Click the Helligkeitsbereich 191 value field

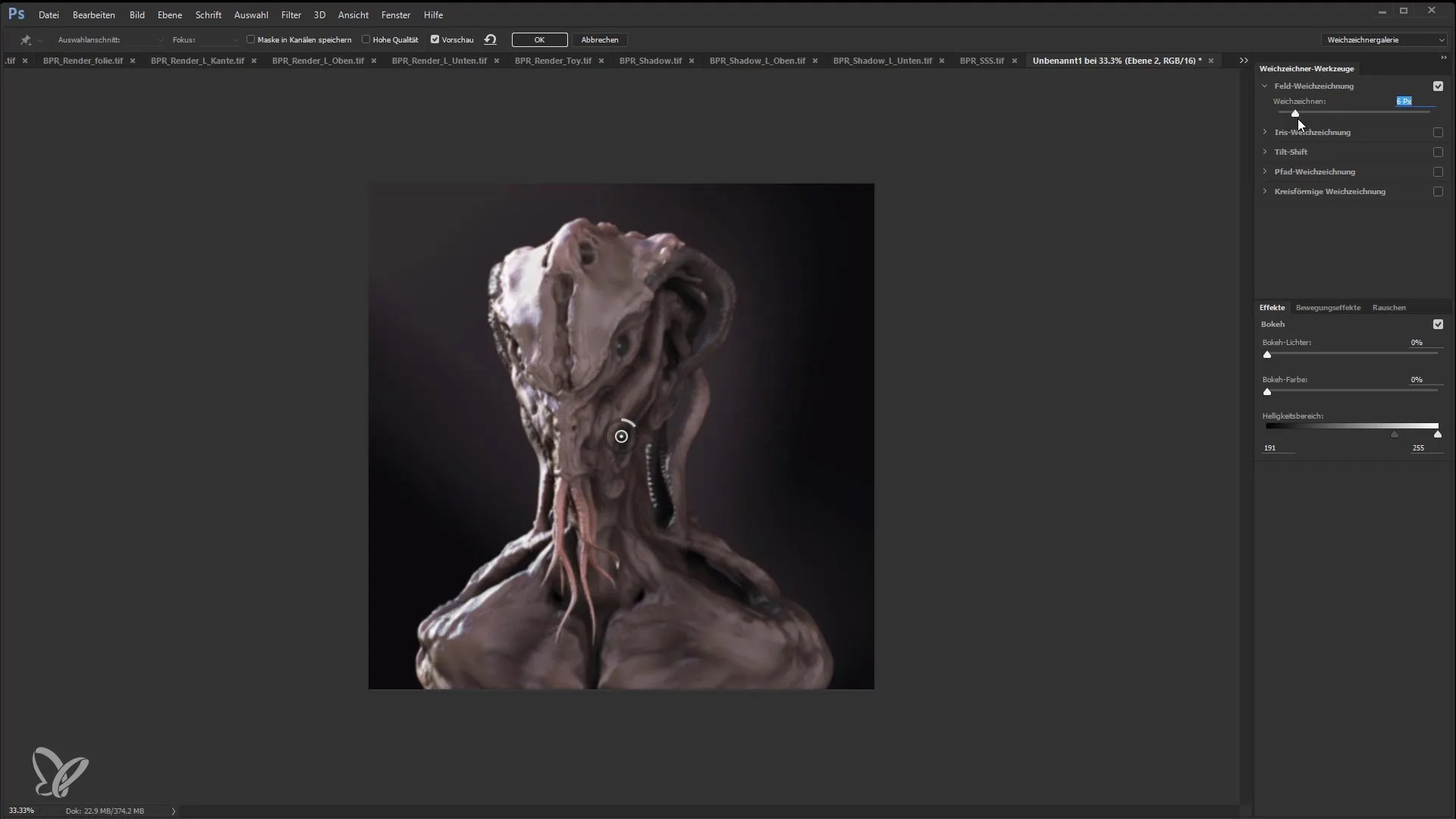click(1278, 448)
